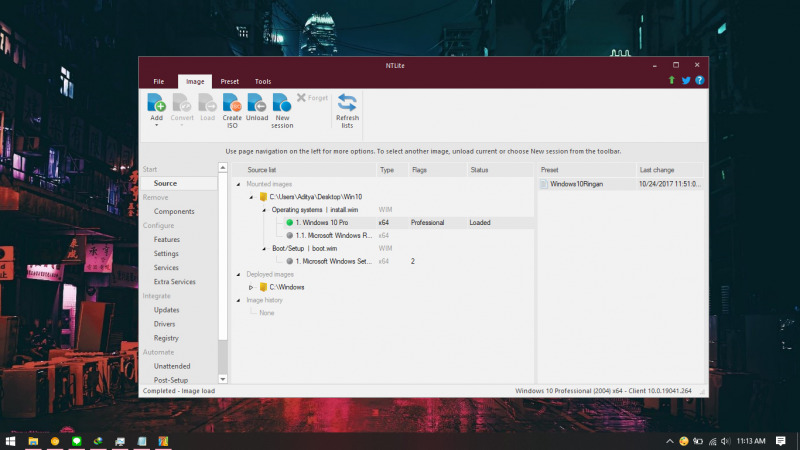Open the Services page
Viewport: 800px width, 450px height.
coord(166,267)
